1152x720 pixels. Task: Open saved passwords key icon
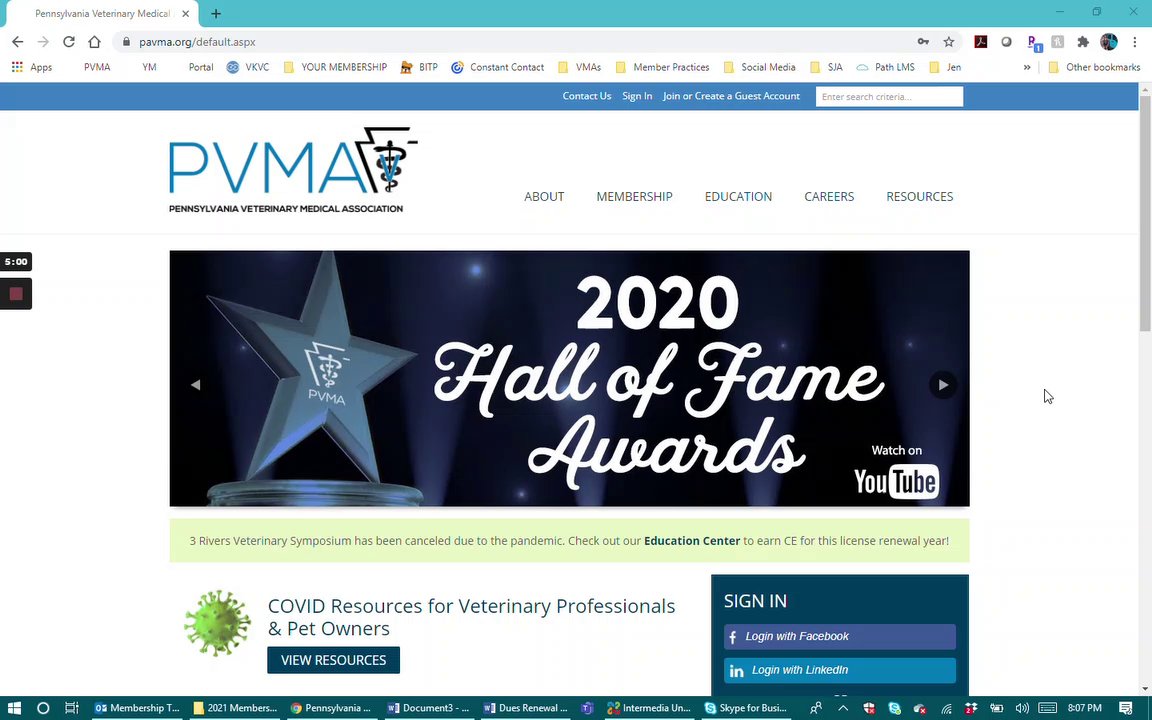[x=924, y=42]
